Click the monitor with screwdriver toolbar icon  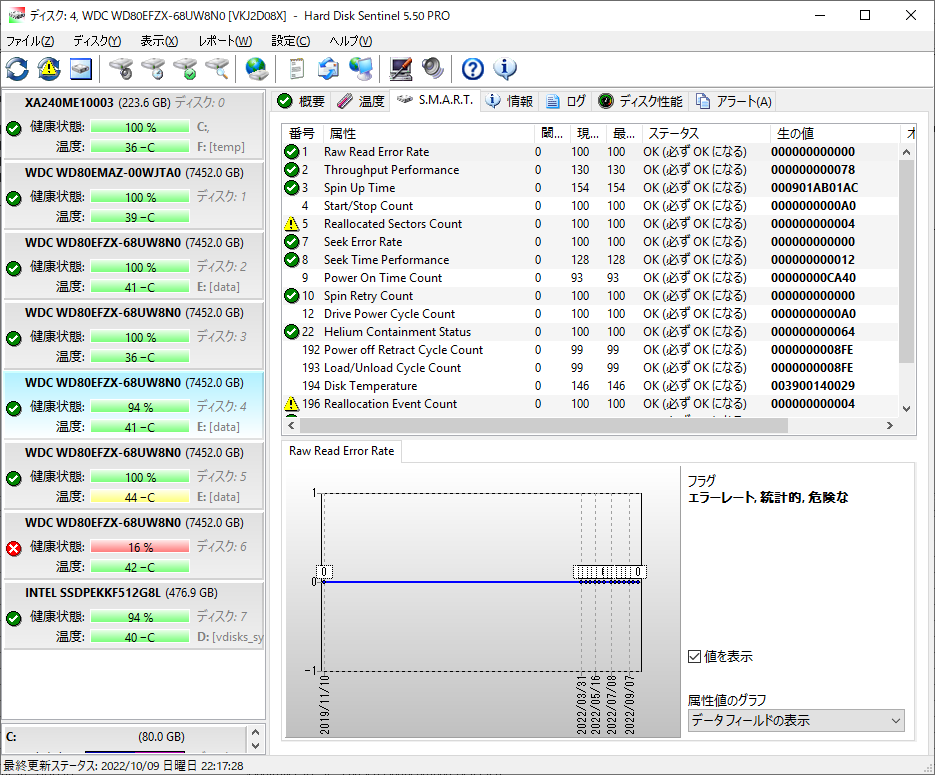coord(401,69)
